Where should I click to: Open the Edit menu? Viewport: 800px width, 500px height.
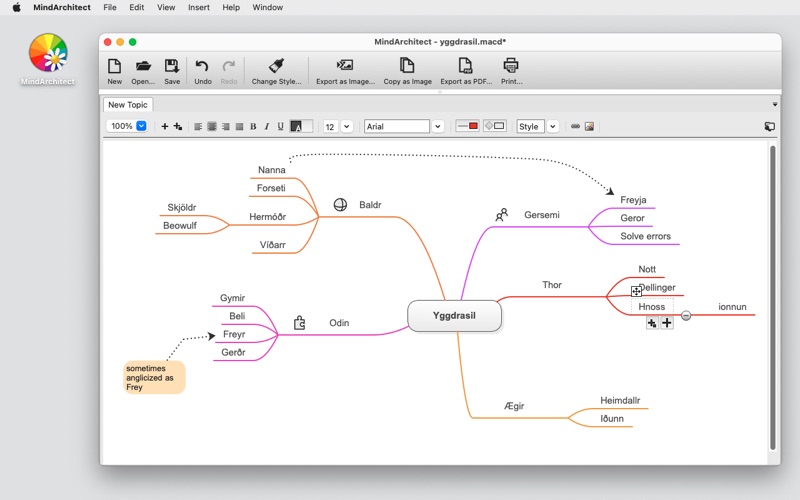pyautogui.click(x=136, y=7)
